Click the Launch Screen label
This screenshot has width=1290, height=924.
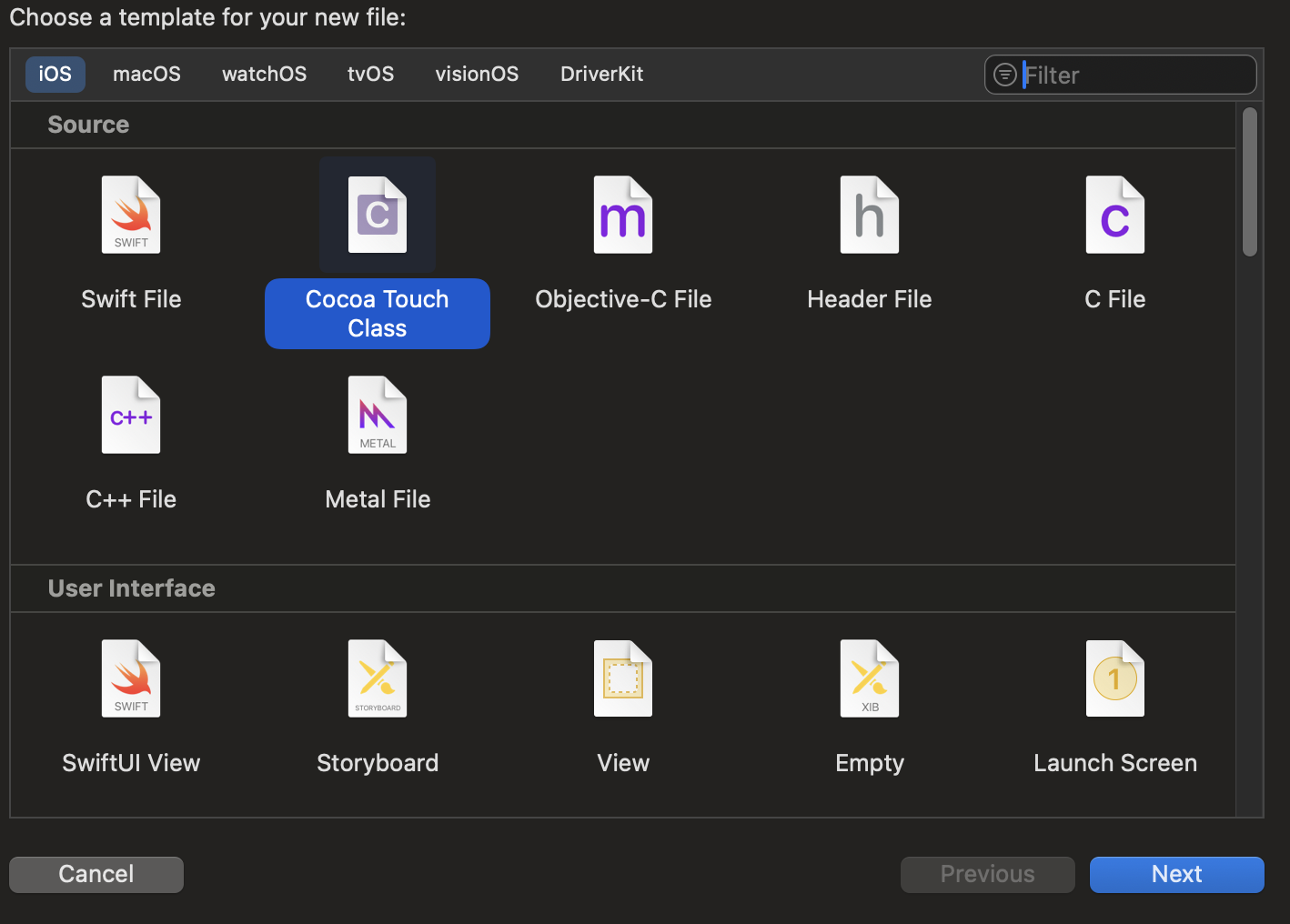(1115, 763)
